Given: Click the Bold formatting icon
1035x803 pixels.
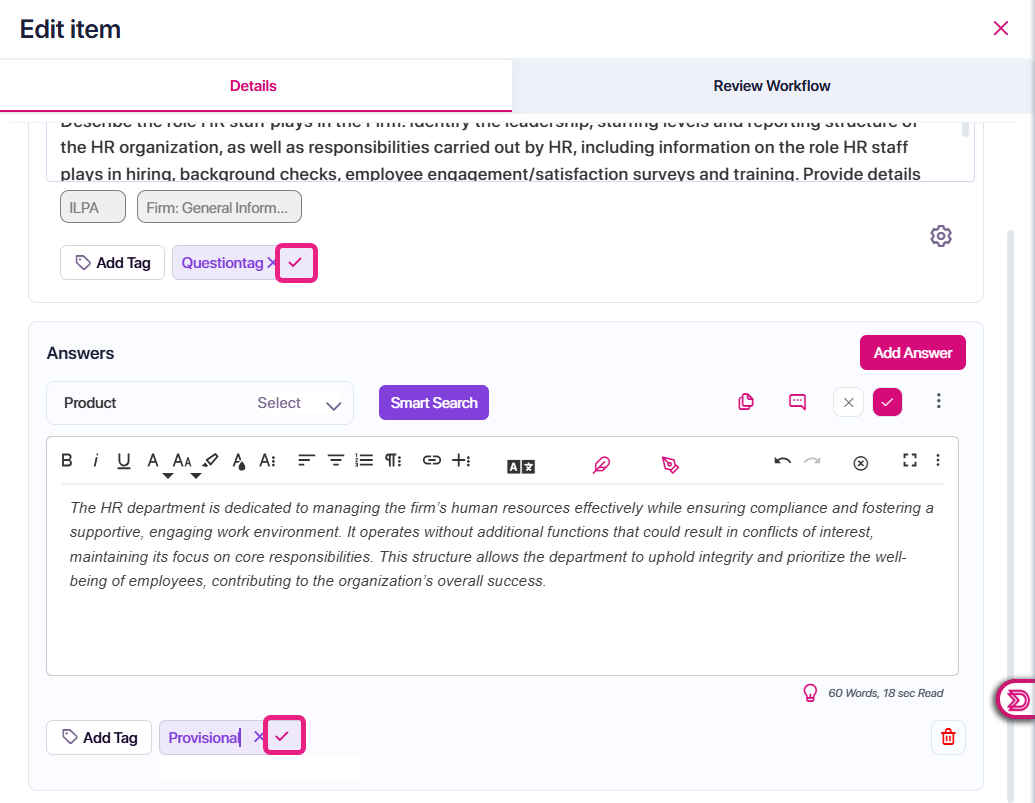Looking at the screenshot, I should tap(67, 460).
